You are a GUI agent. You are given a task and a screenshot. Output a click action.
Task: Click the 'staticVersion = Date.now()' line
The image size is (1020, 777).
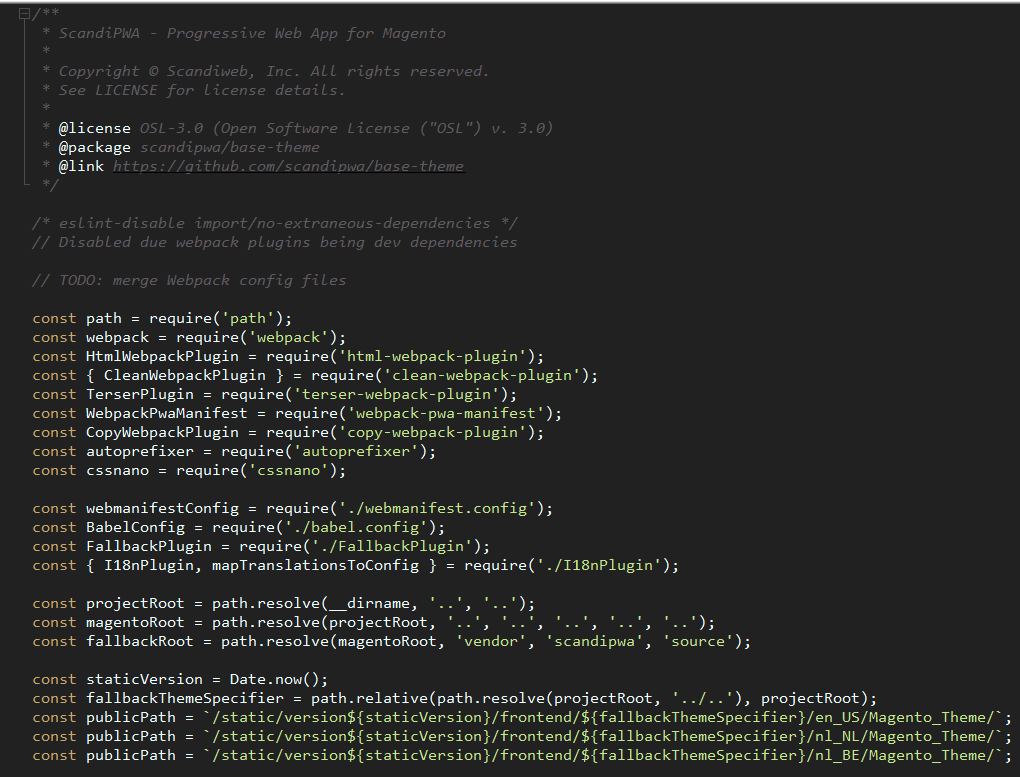coord(180,679)
